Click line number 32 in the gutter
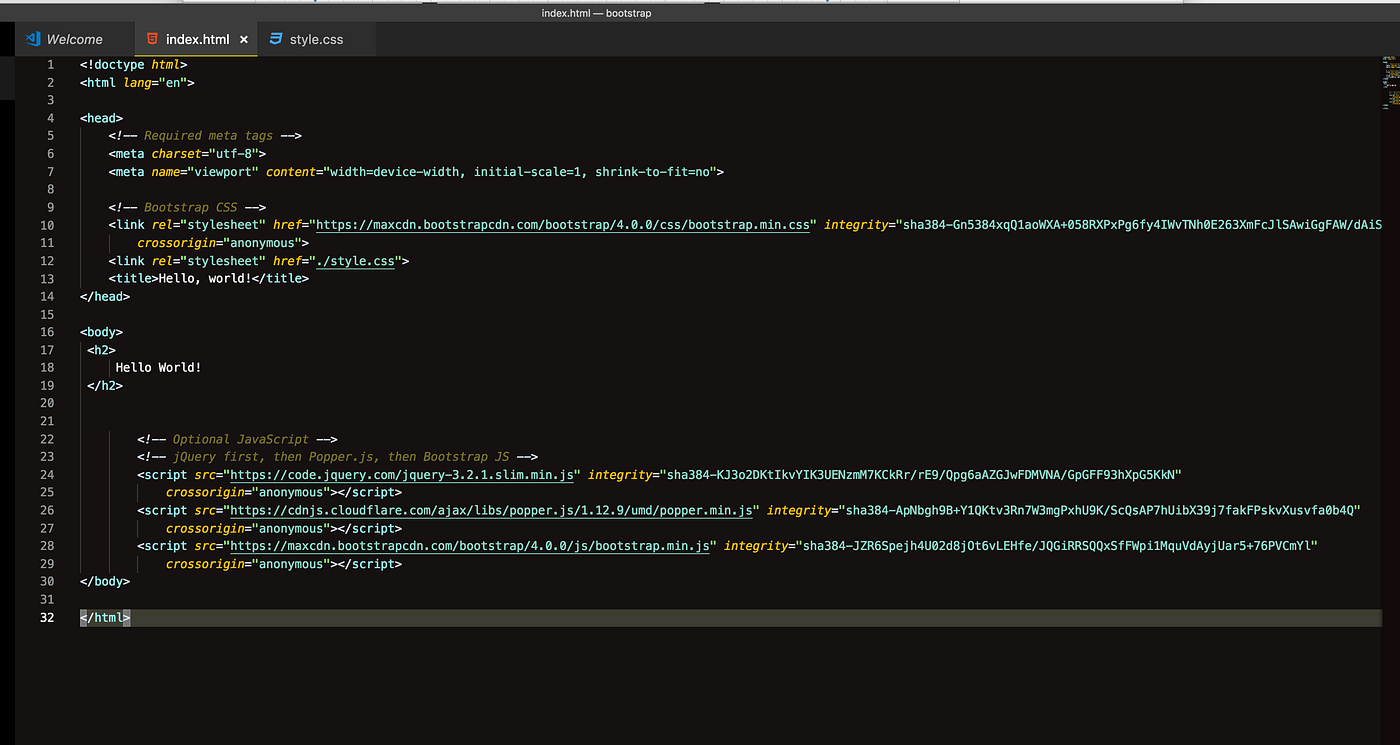 coord(47,617)
